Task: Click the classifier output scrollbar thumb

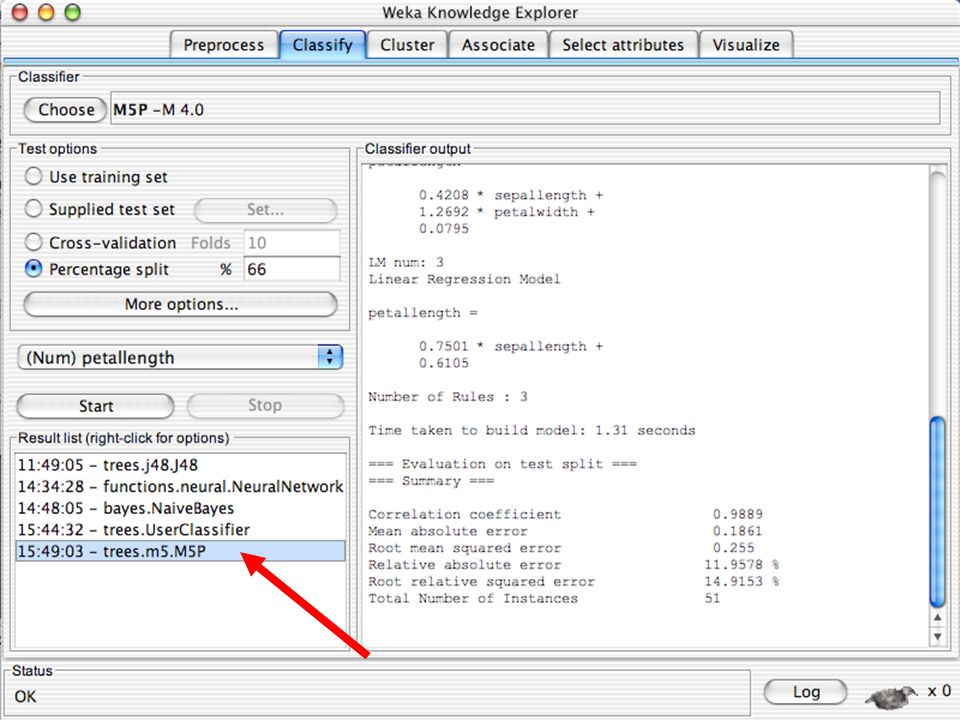Action: 937,511
